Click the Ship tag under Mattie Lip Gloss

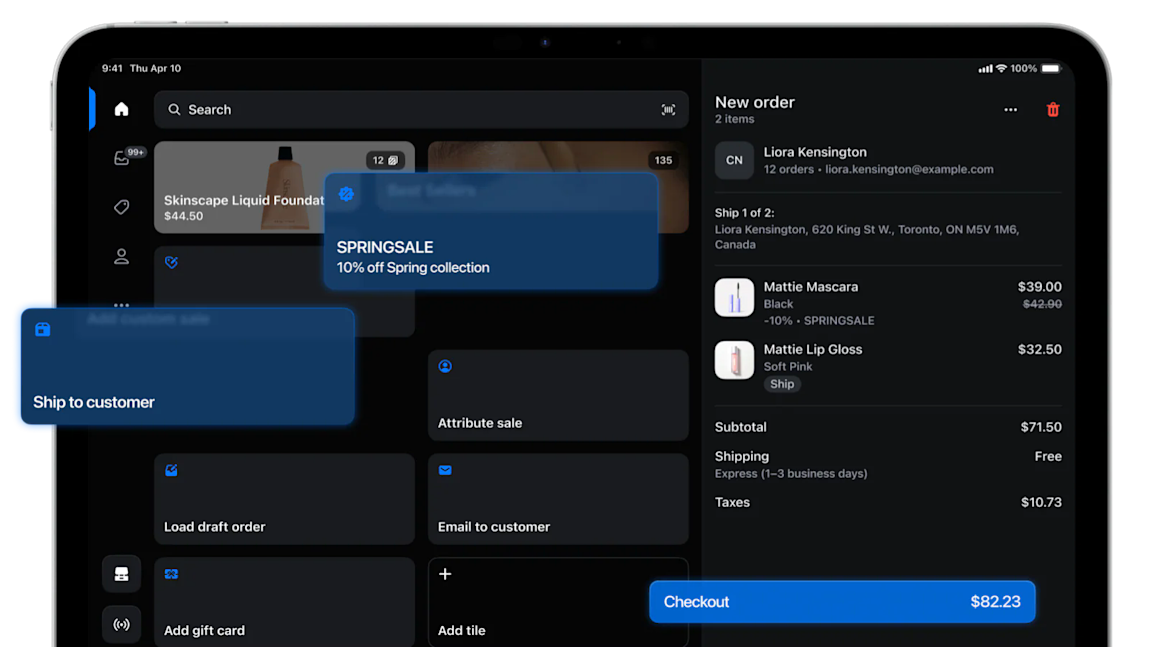pyautogui.click(x=782, y=384)
